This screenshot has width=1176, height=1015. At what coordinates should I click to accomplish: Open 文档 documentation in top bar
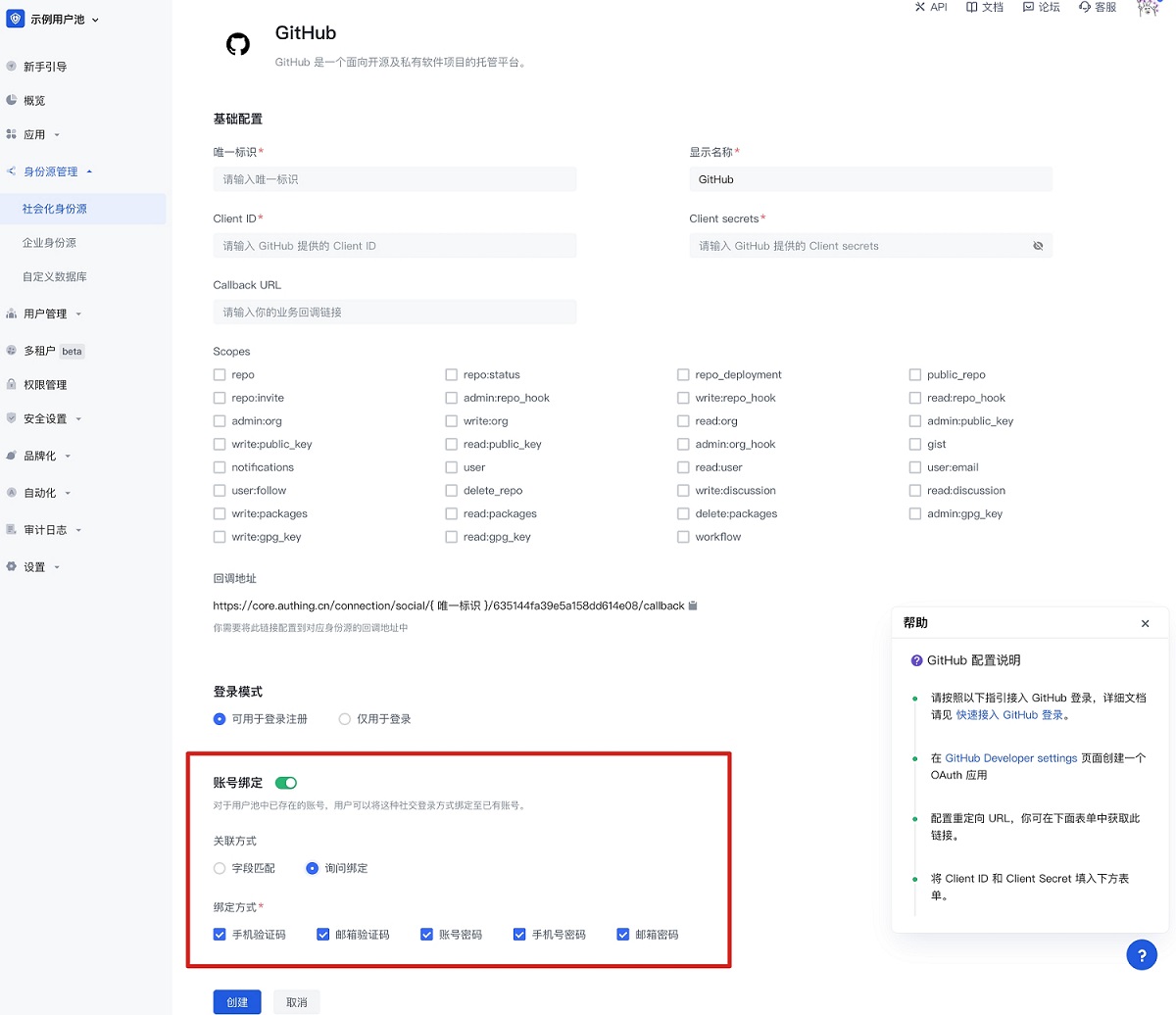[984, 7]
